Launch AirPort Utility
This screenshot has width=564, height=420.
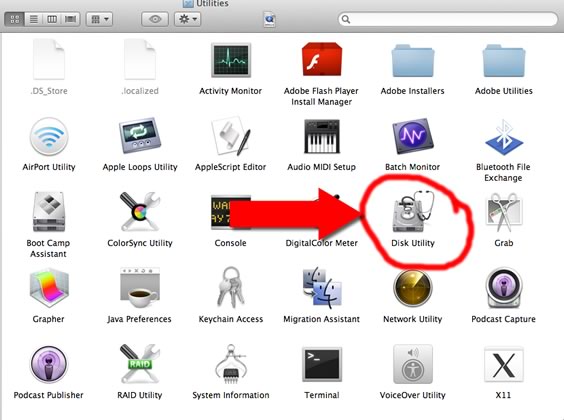pos(49,137)
